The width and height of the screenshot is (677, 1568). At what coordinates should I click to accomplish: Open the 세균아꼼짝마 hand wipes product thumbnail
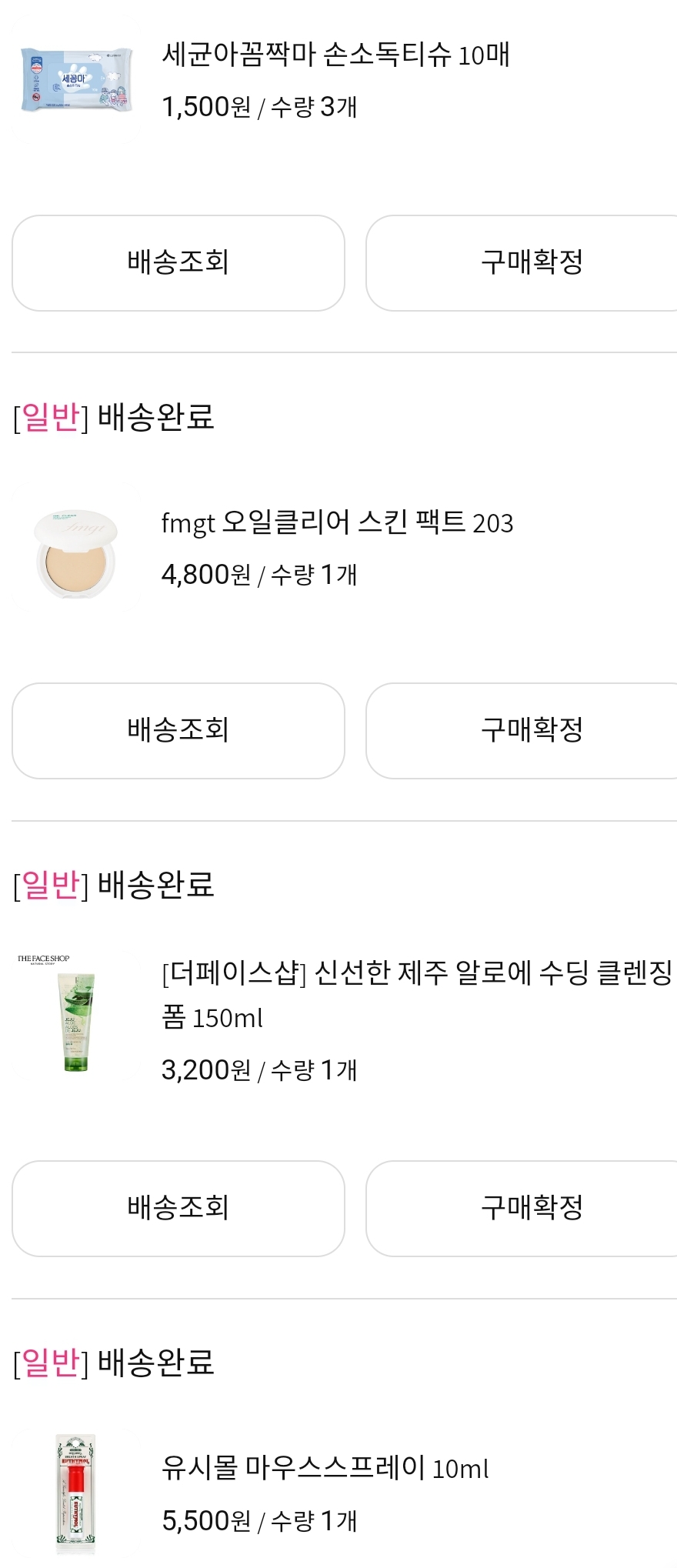[75, 82]
